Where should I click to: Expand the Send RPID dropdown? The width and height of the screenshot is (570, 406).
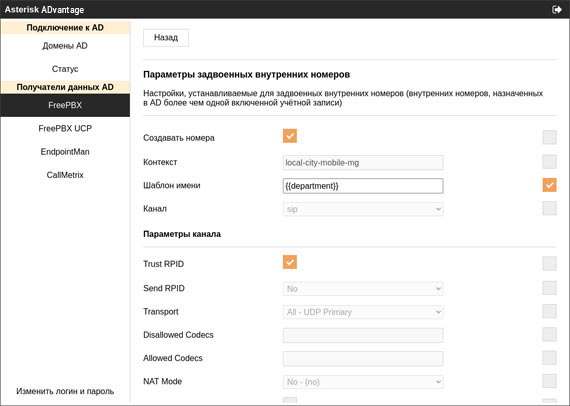[363, 289]
